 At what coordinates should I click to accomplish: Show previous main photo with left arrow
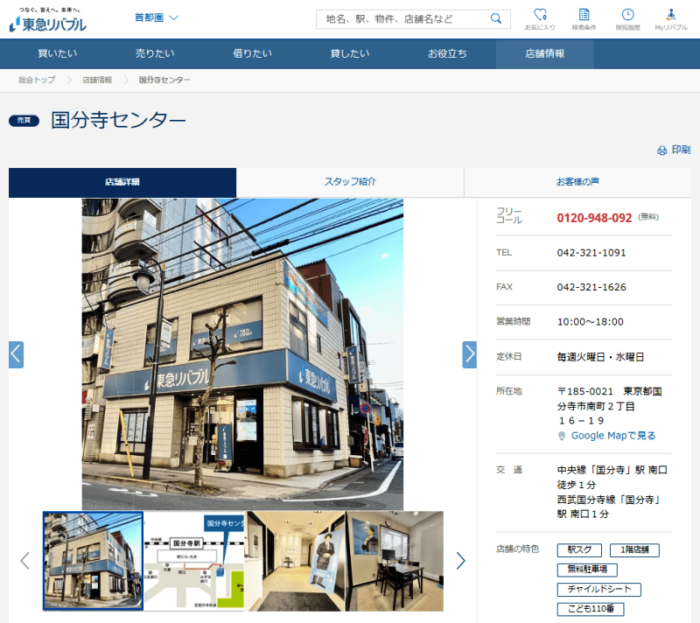pyautogui.click(x=16, y=354)
